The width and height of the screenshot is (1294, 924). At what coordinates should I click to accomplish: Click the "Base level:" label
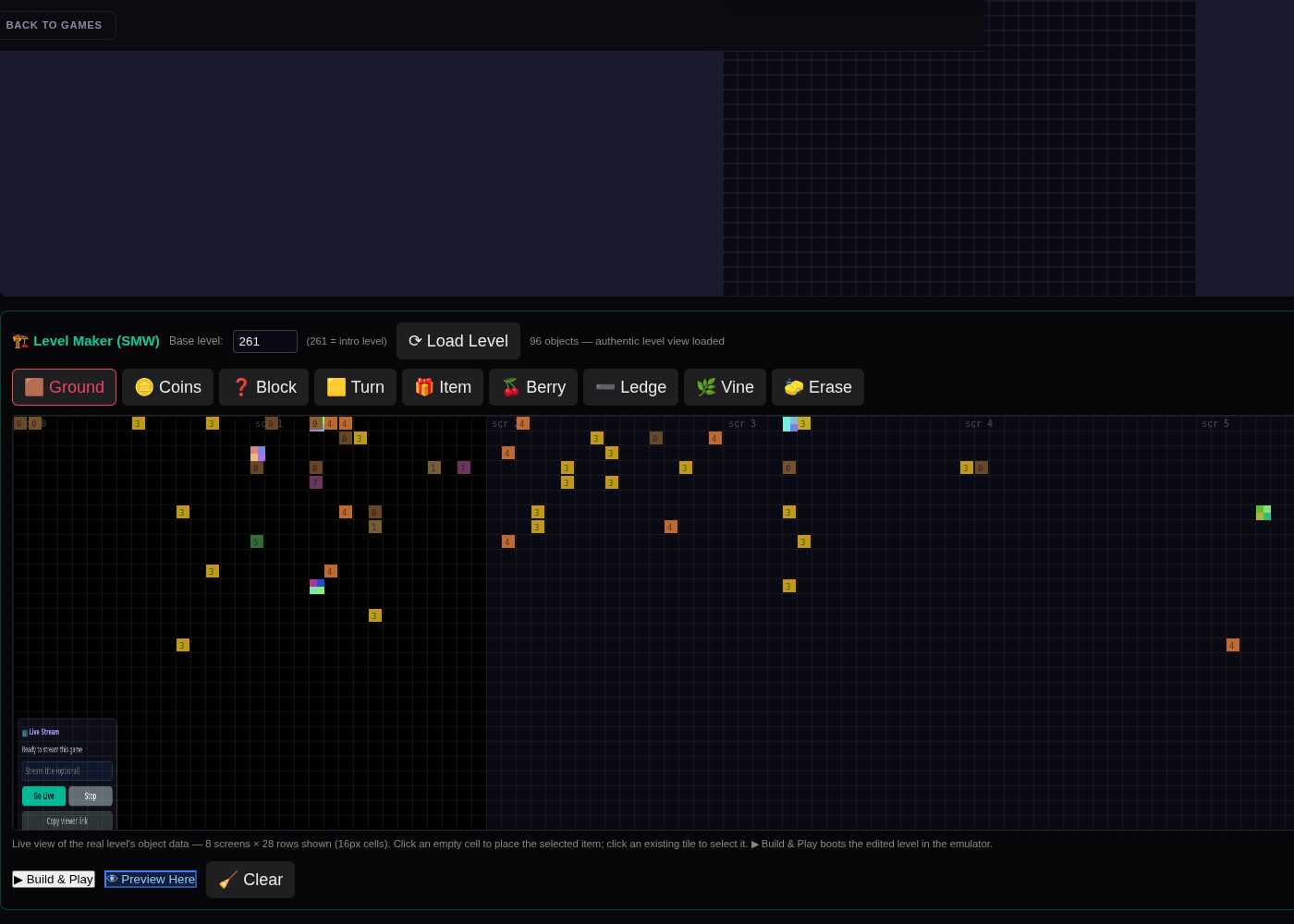pos(196,341)
